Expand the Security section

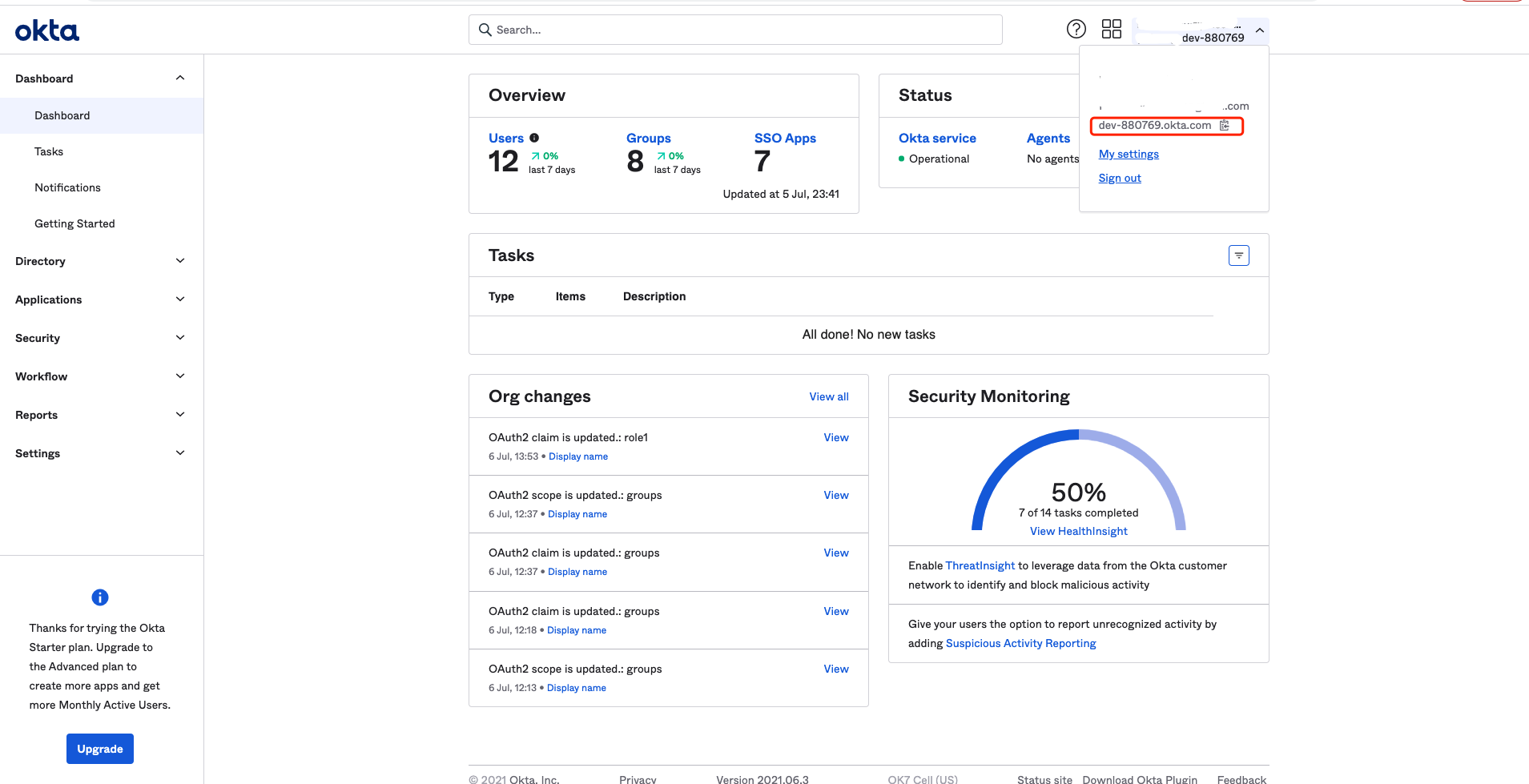180,338
